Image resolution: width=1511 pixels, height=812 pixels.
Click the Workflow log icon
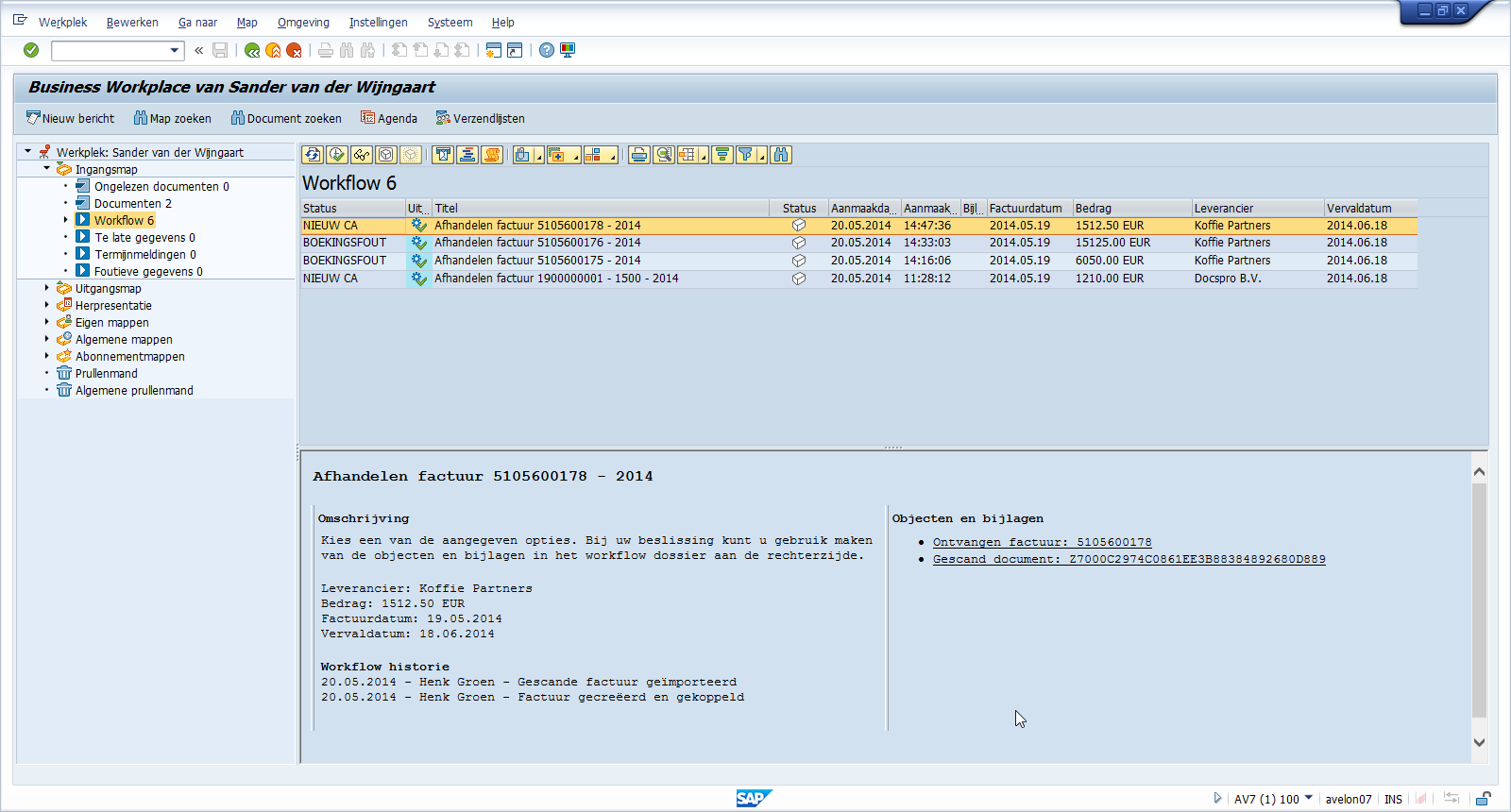click(x=467, y=155)
